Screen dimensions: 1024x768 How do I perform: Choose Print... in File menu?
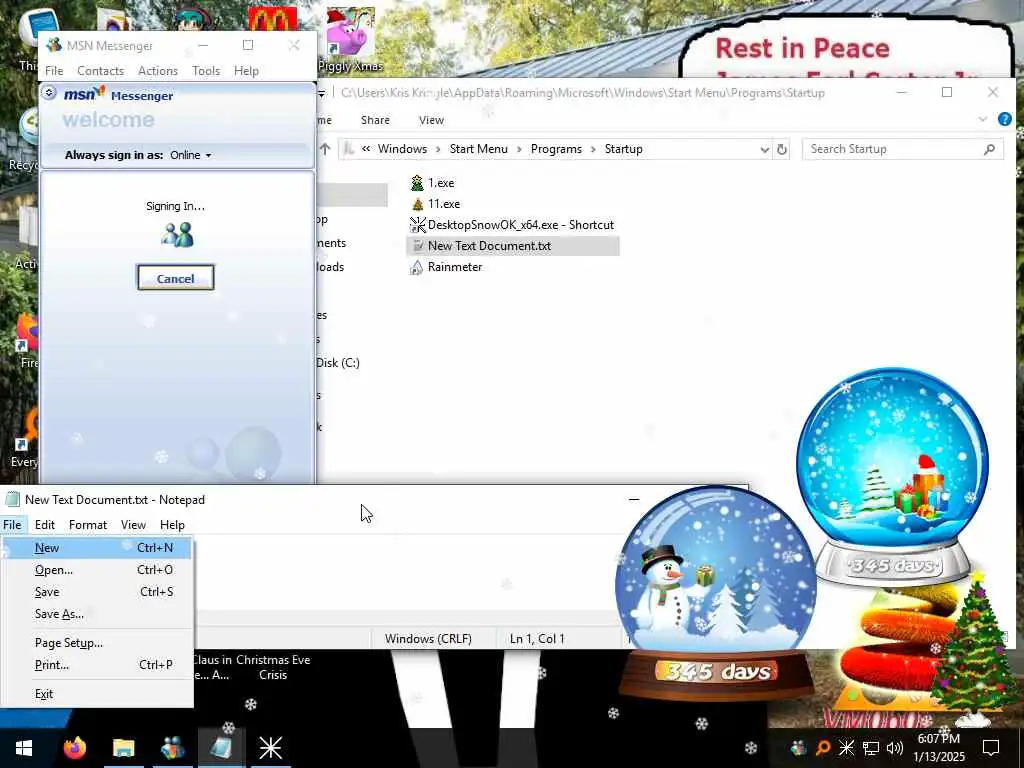pos(97,665)
